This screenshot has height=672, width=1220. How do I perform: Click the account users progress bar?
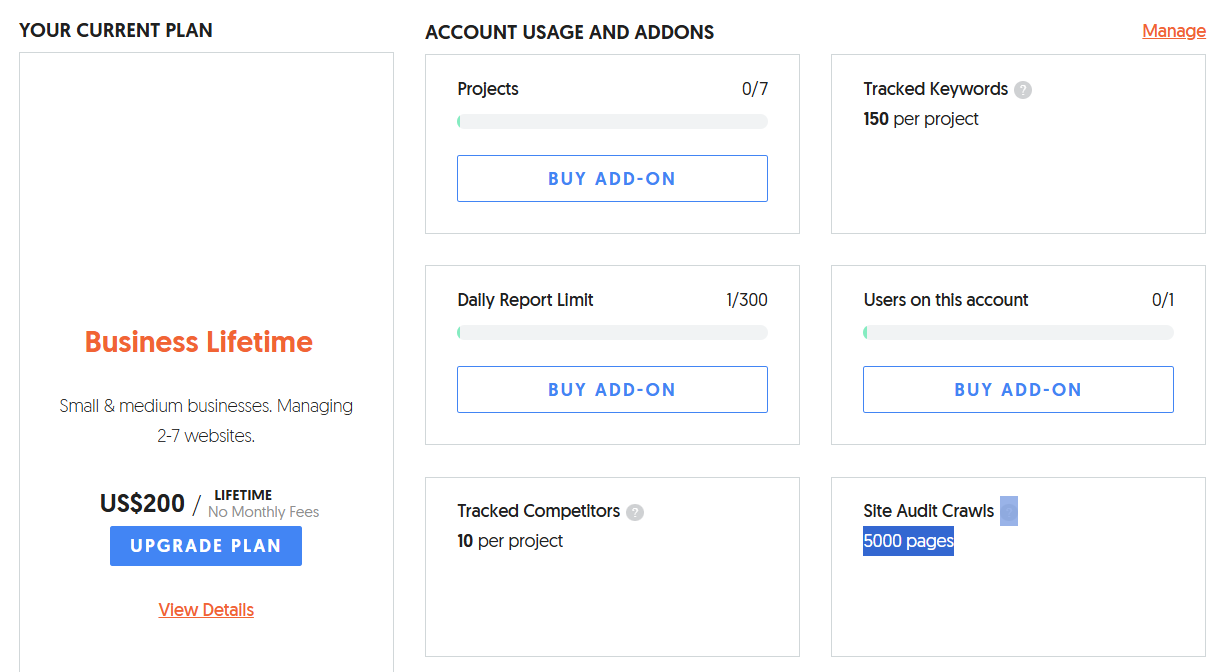[1018, 333]
